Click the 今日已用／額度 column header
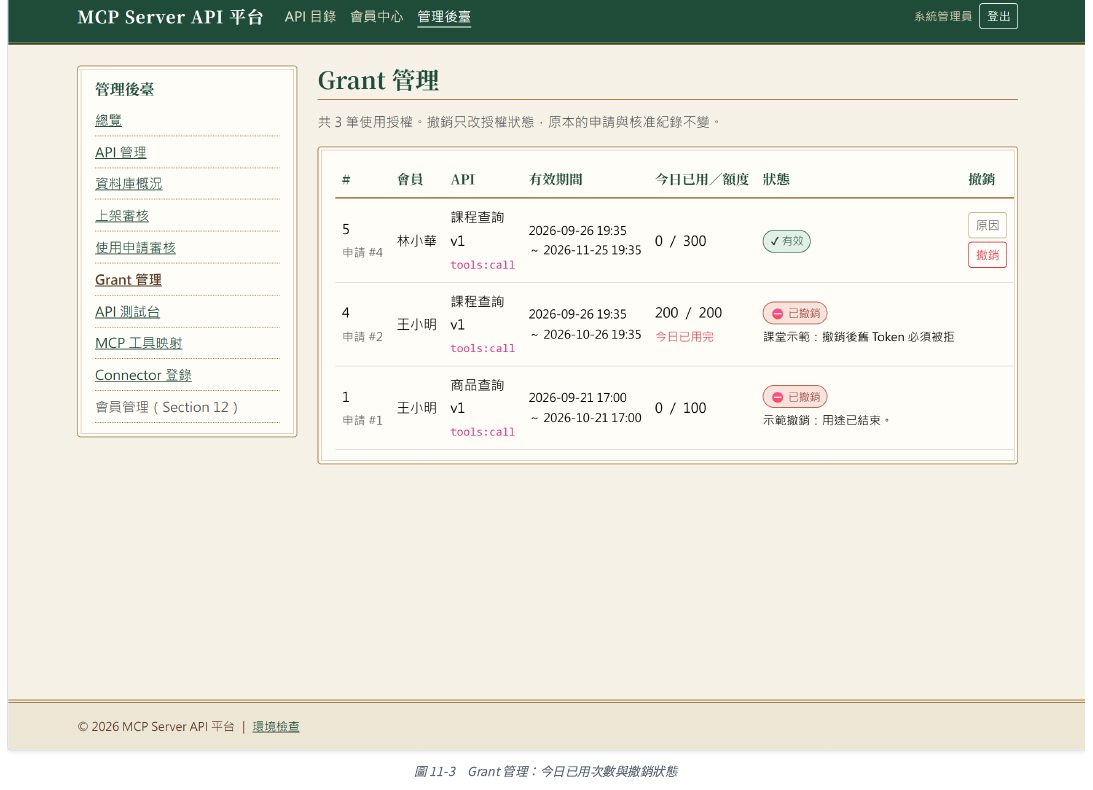This screenshot has height=790, width=1093. pyautogui.click(x=702, y=179)
